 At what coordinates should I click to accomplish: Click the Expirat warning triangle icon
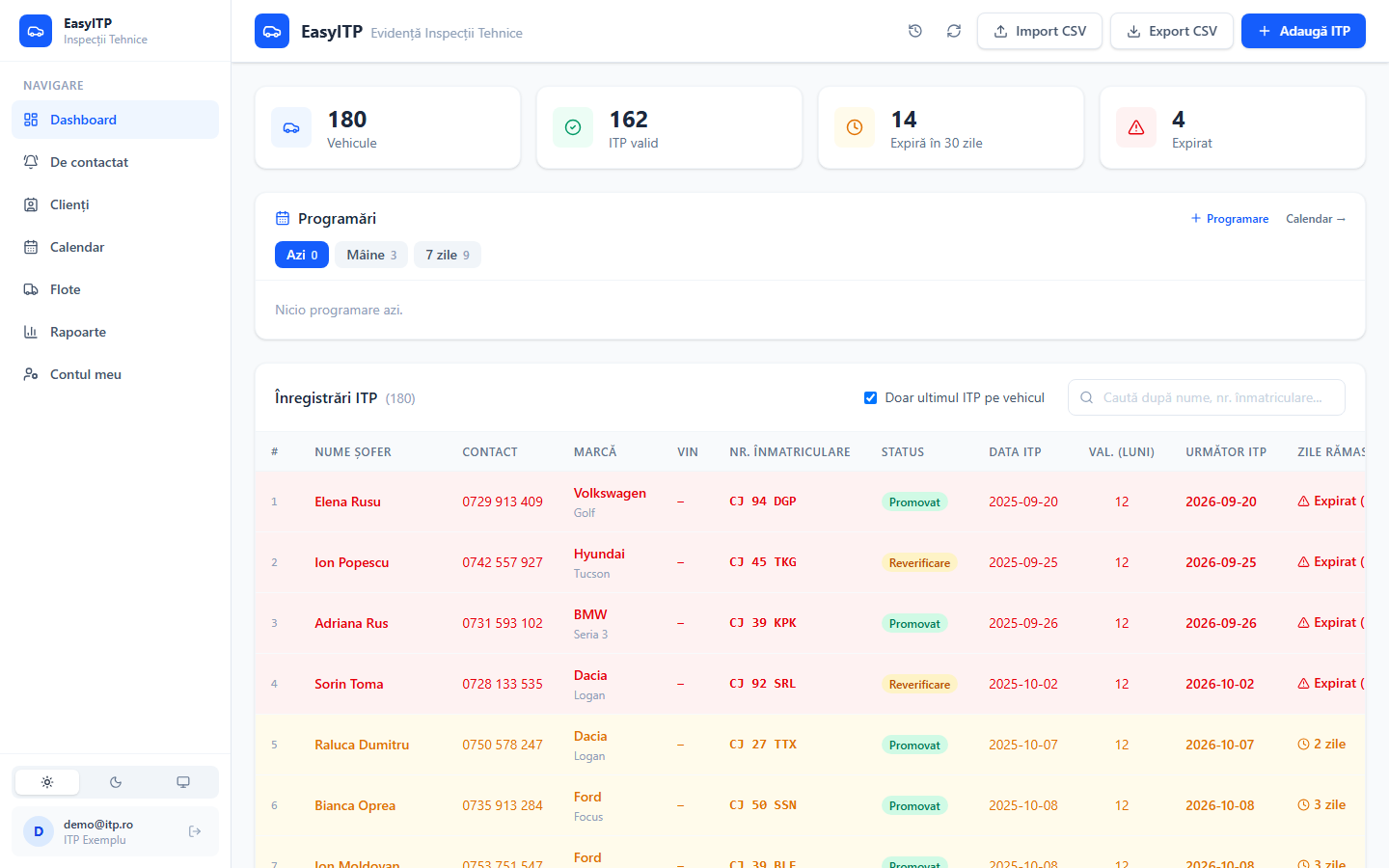pyautogui.click(x=1136, y=127)
